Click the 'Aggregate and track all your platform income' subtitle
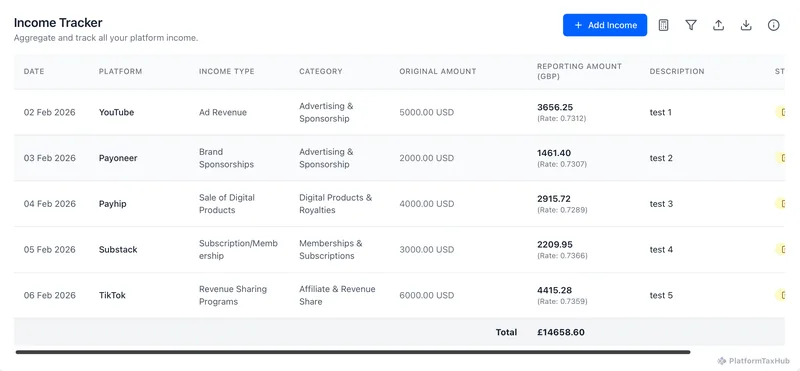 [x=106, y=38]
